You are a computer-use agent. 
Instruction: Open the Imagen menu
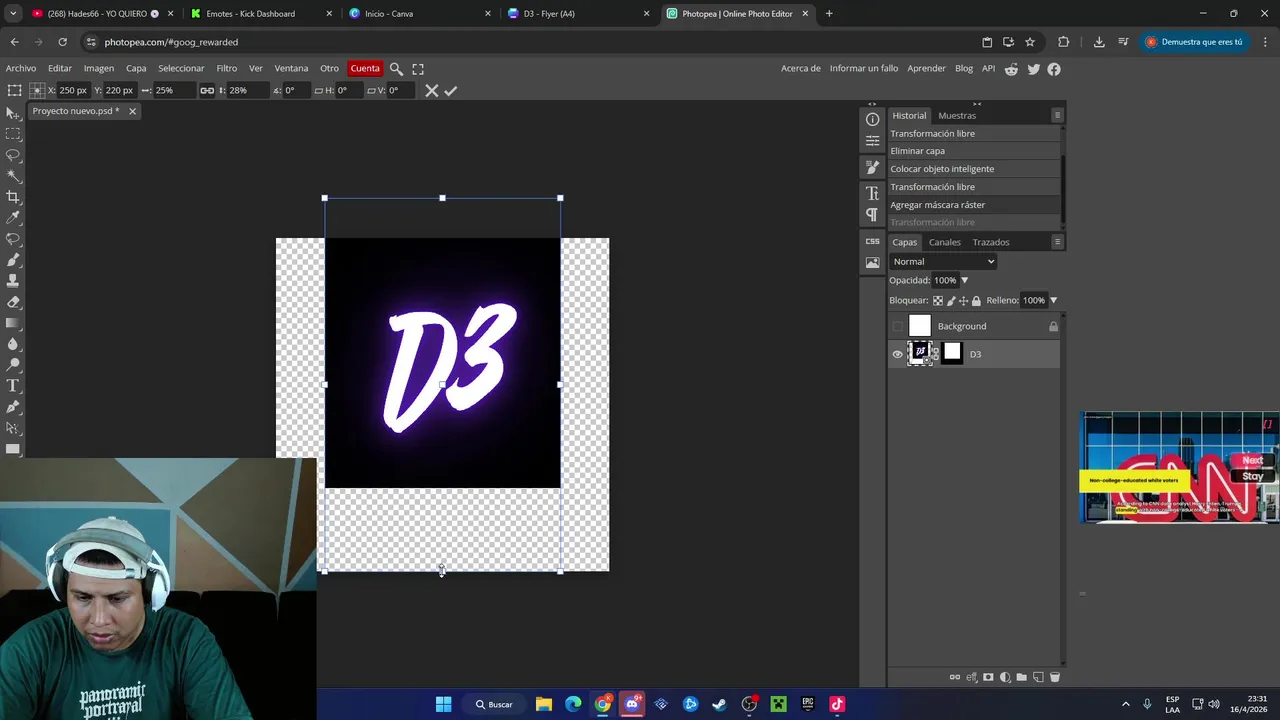coord(98,69)
